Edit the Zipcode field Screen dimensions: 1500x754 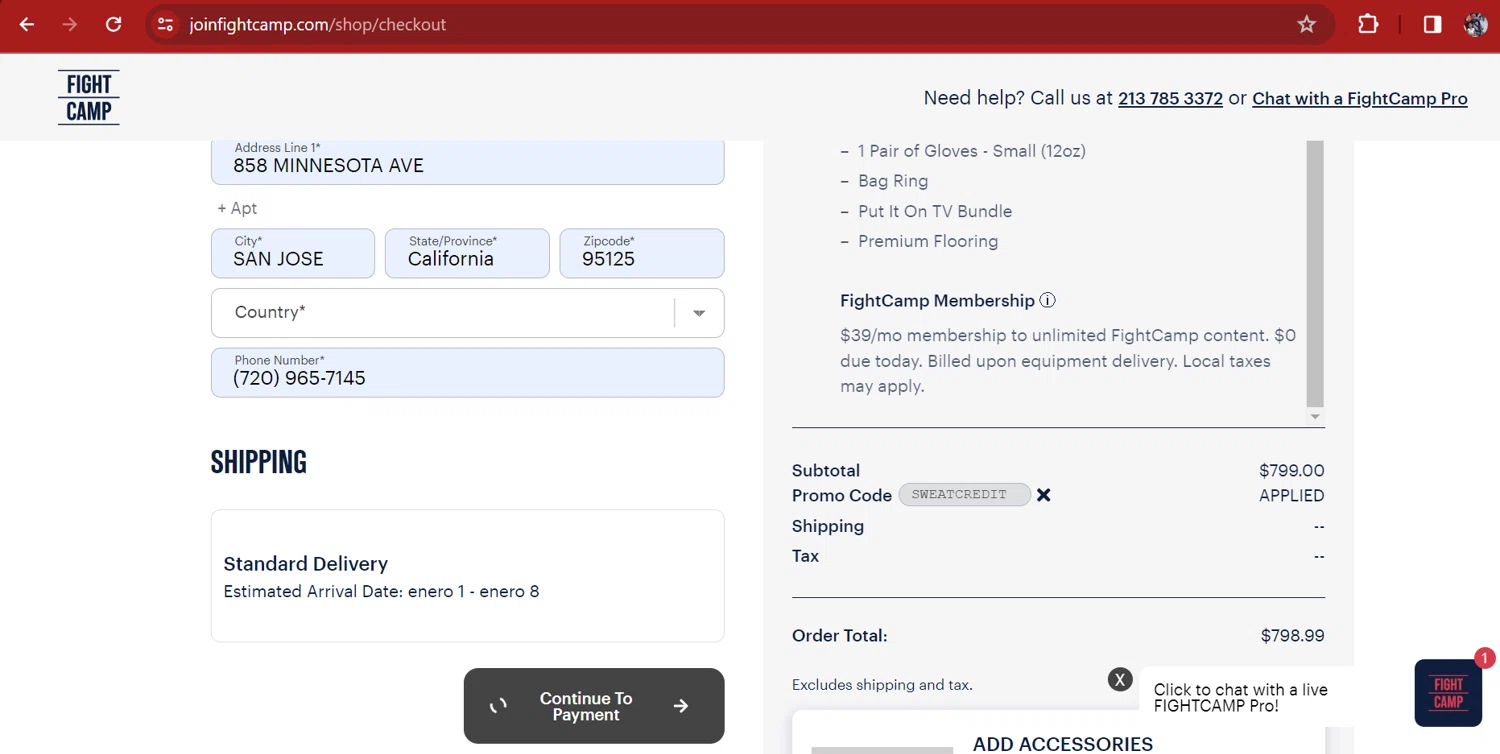pos(642,253)
